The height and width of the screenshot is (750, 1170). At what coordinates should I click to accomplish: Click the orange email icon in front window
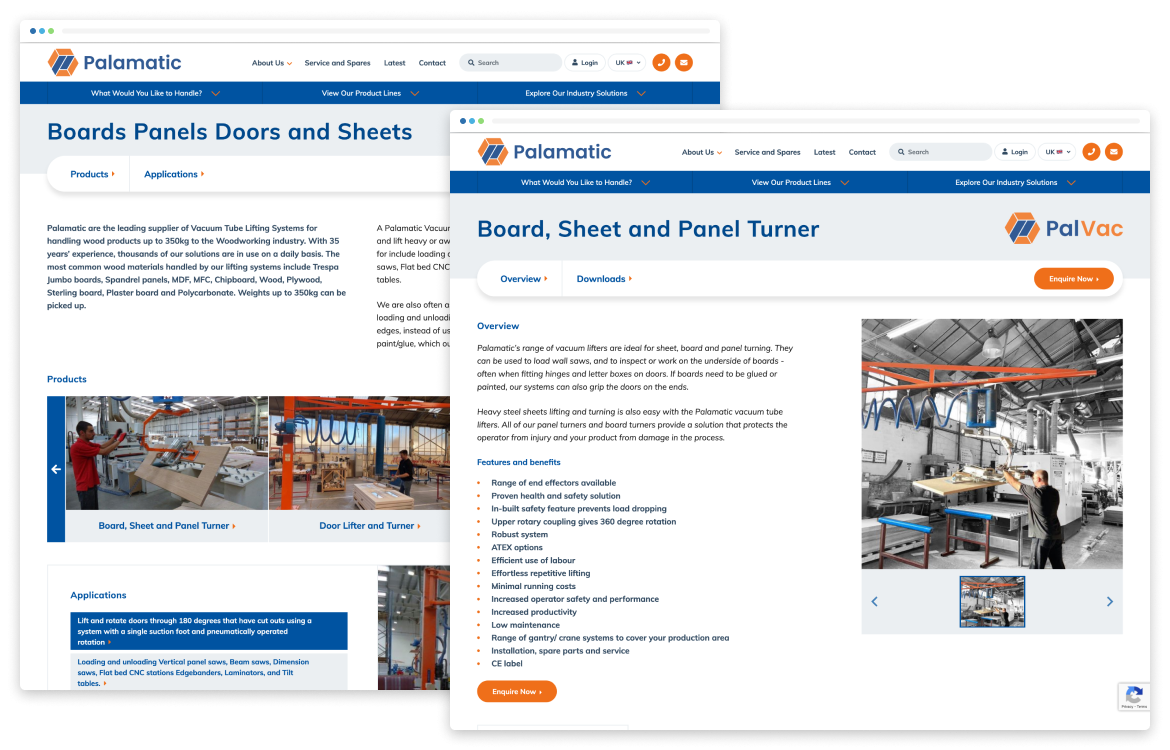[1113, 152]
